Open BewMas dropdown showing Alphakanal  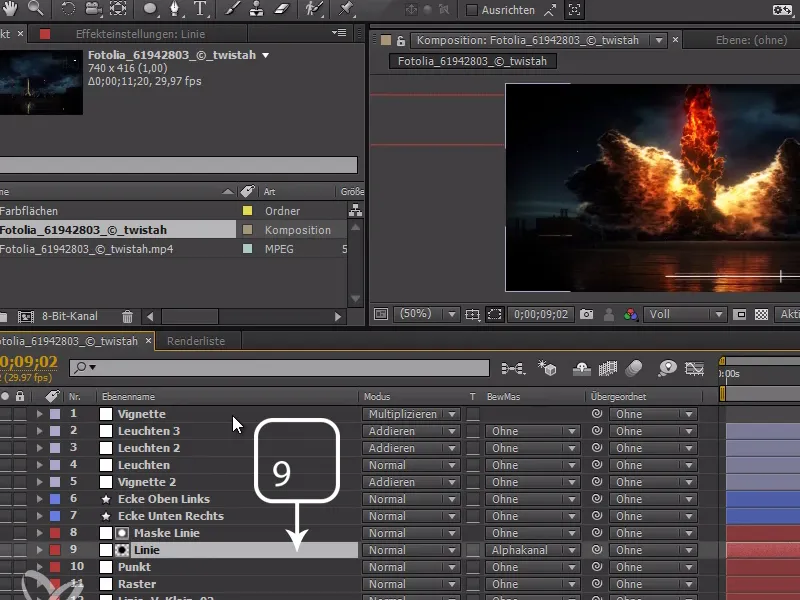tap(532, 550)
